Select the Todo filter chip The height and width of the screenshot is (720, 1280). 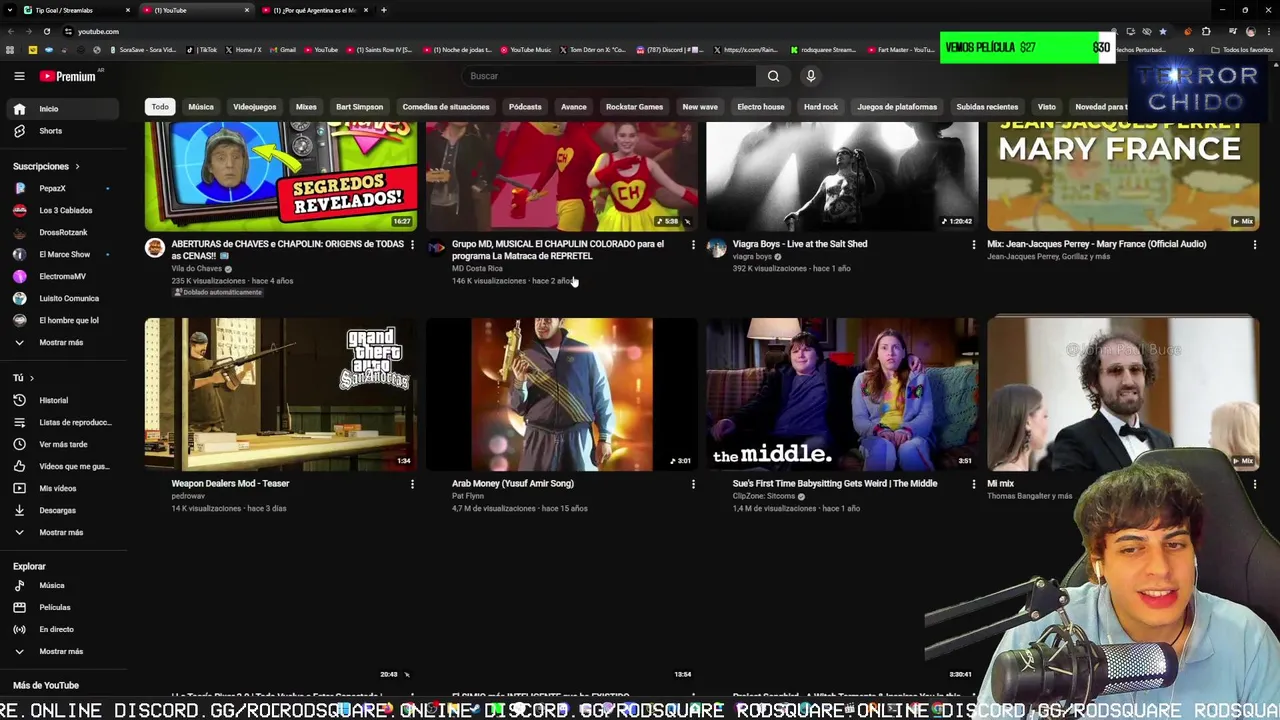[160, 107]
